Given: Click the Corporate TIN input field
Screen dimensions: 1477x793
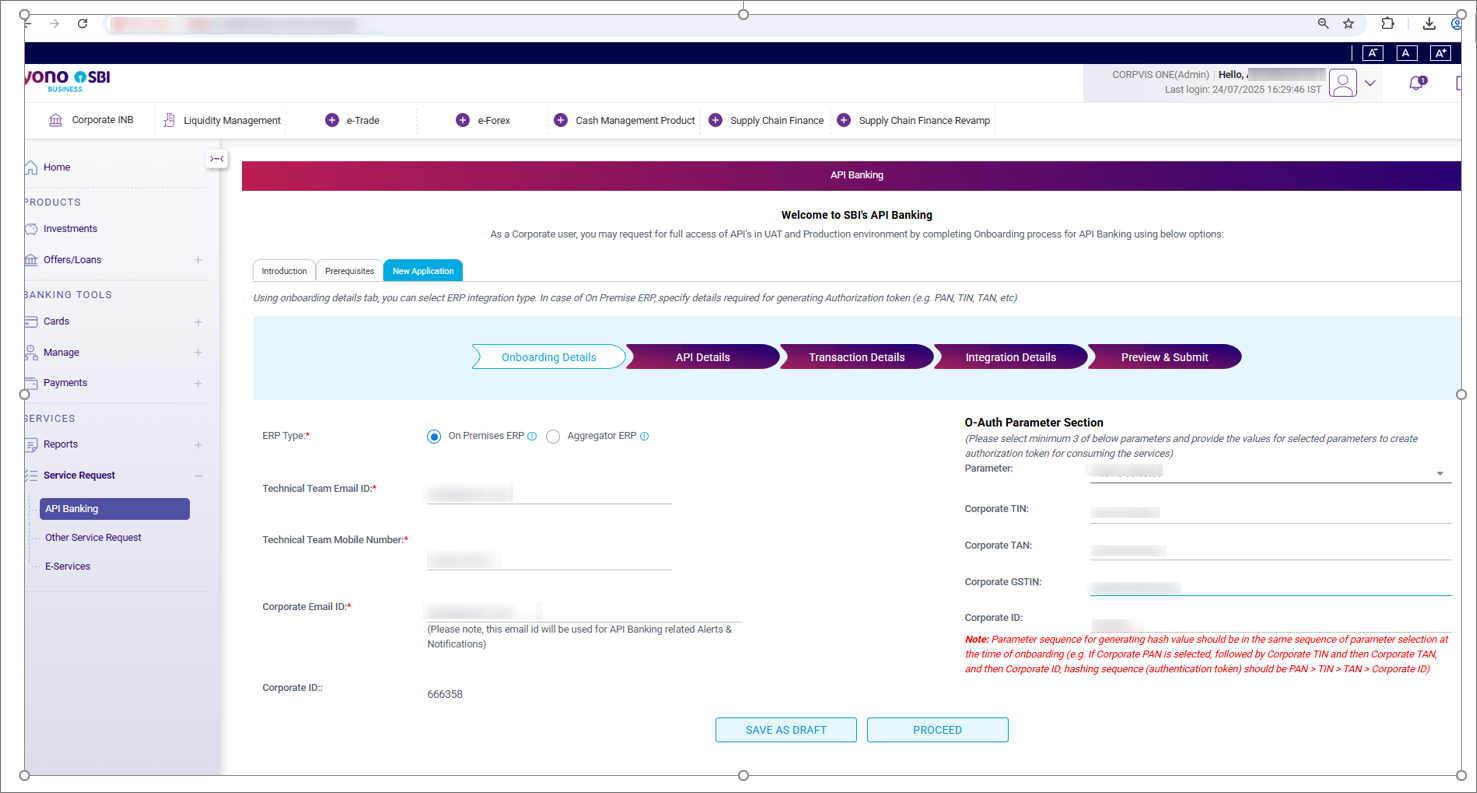Looking at the screenshot, I should pyautogui.click(x=1270, y=512).
